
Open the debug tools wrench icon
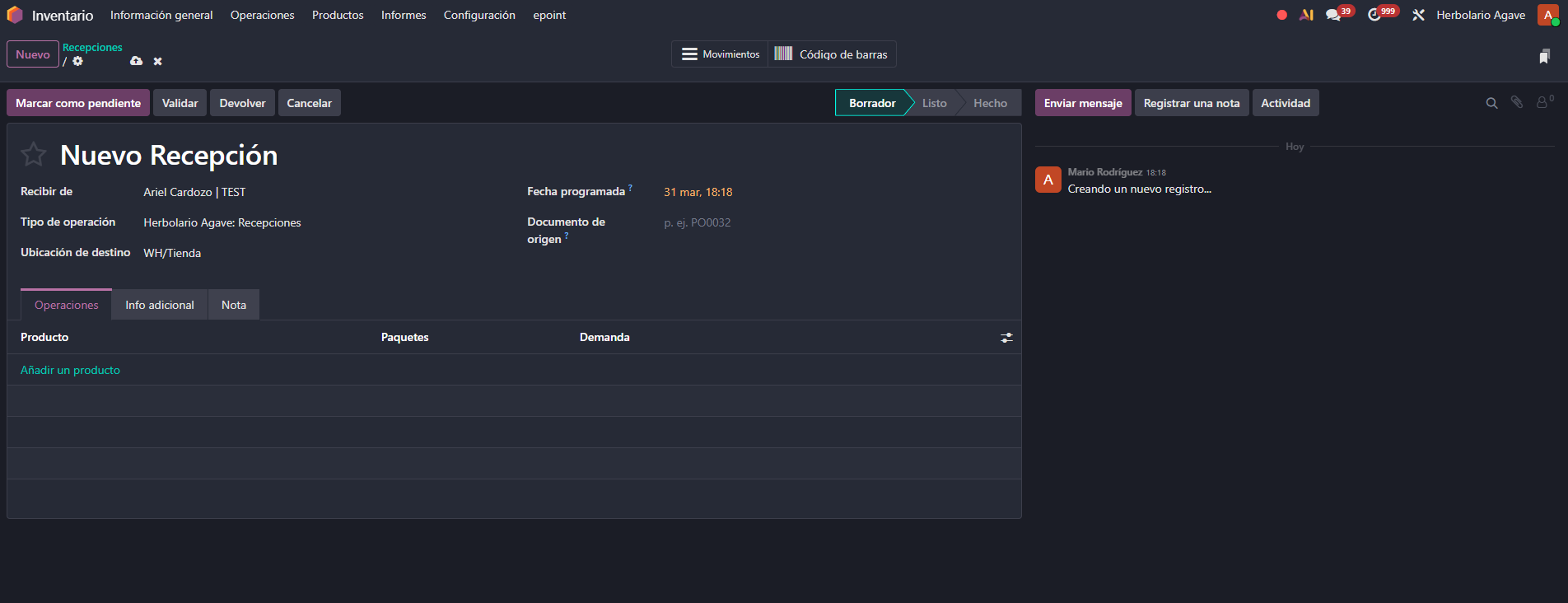click(x=1418, y=15)
